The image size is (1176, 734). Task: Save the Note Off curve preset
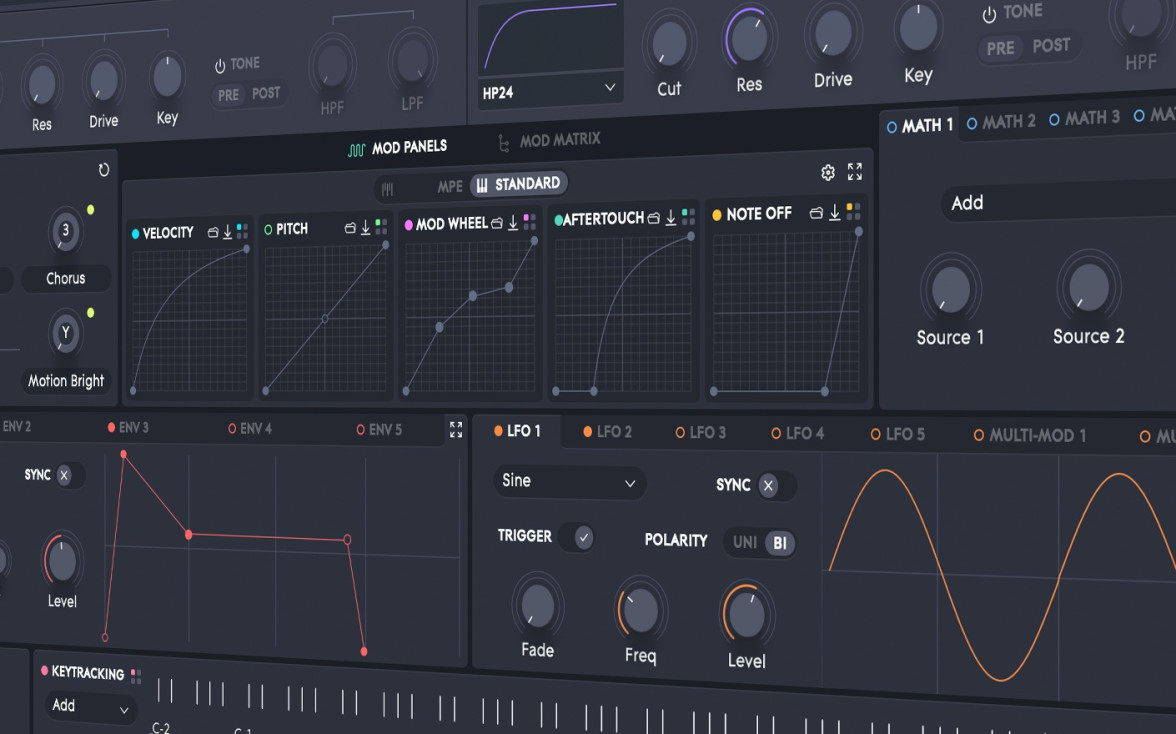(834, 213)
